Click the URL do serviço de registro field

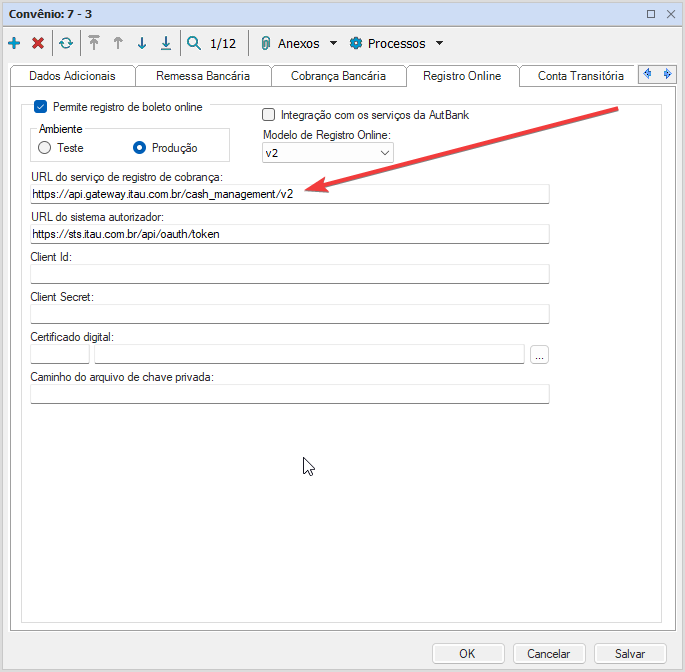tap(290, 194)
